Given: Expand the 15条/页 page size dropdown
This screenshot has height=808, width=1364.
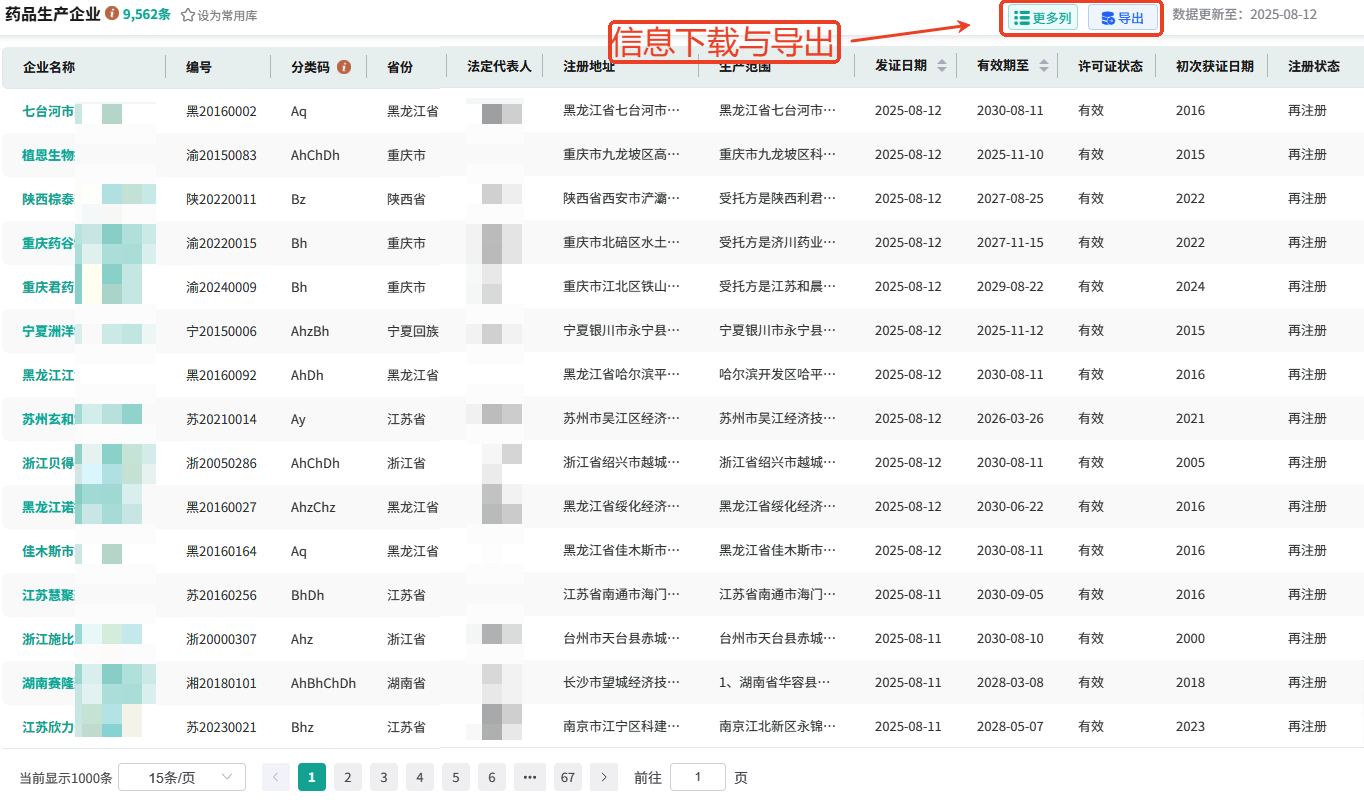Looking at the screenshot, I should coord(182,777).
